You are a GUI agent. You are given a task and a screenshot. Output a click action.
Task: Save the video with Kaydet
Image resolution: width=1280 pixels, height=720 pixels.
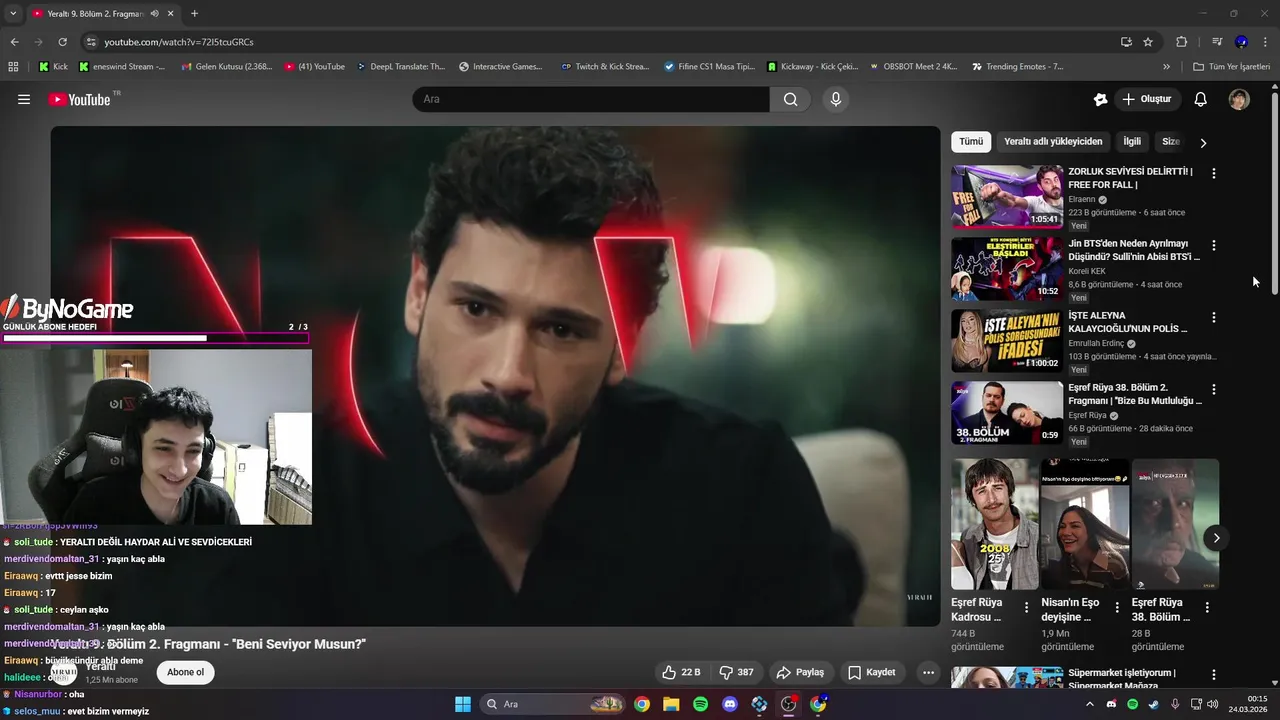(871, 672)
